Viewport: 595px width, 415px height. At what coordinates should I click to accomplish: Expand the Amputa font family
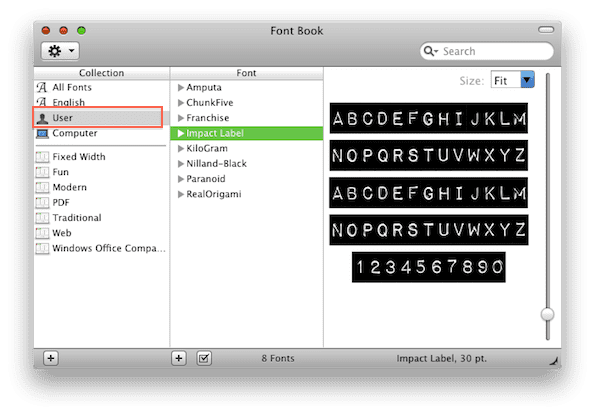tap(181, 88)
